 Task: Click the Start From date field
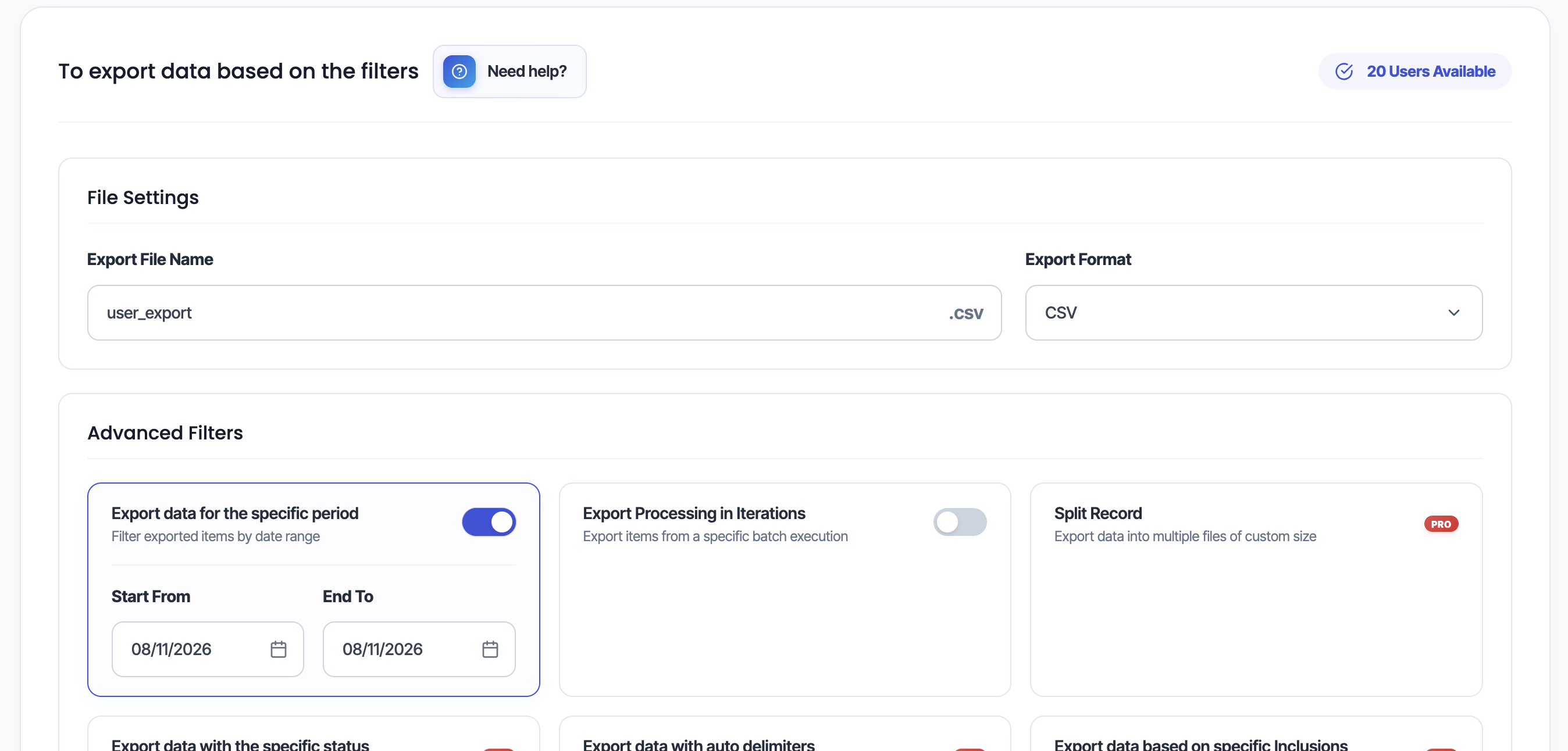point(208,649)
